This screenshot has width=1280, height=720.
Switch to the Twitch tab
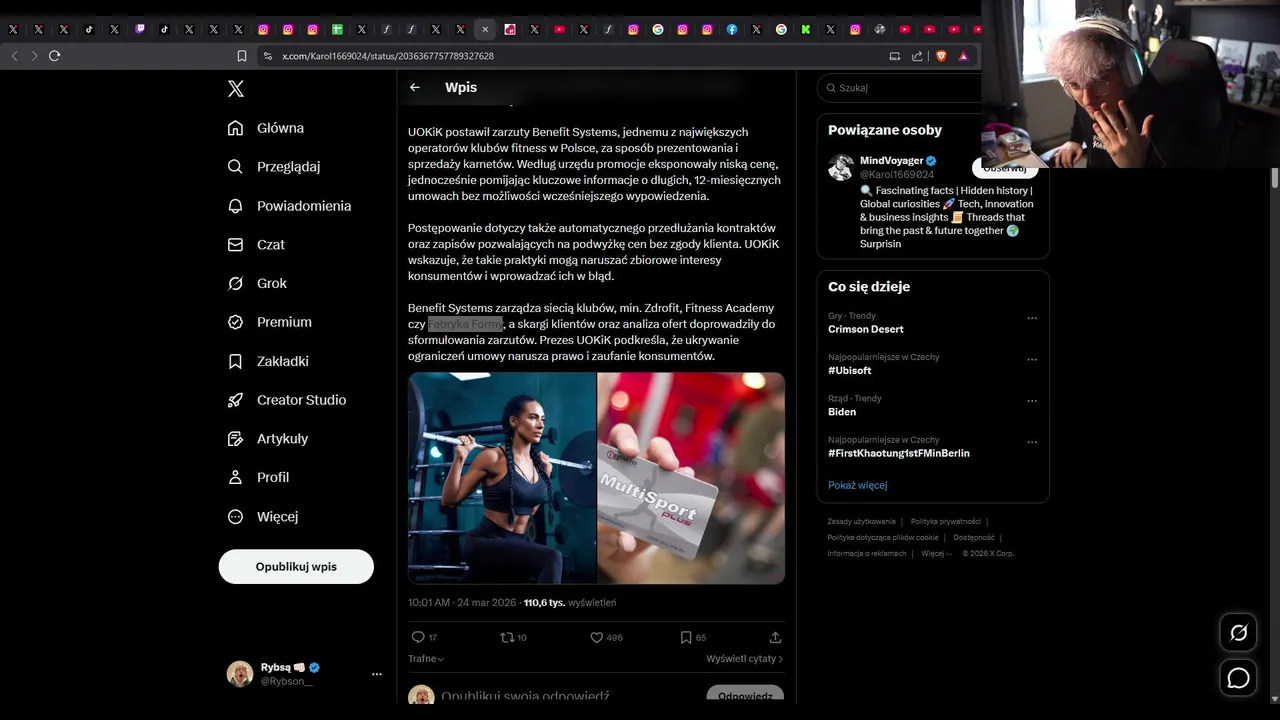[140, 30]
